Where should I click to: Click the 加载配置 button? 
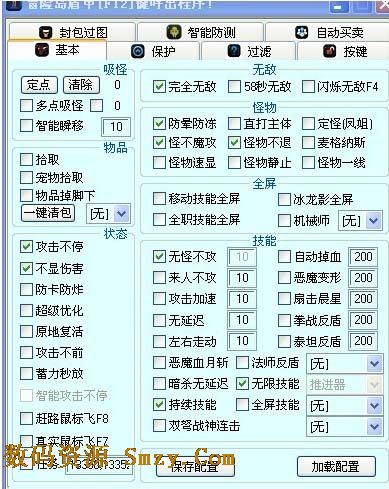[x=336, y=466]
